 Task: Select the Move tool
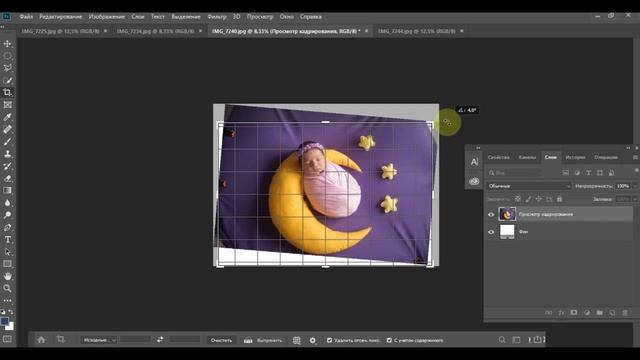tap(7, 44)
